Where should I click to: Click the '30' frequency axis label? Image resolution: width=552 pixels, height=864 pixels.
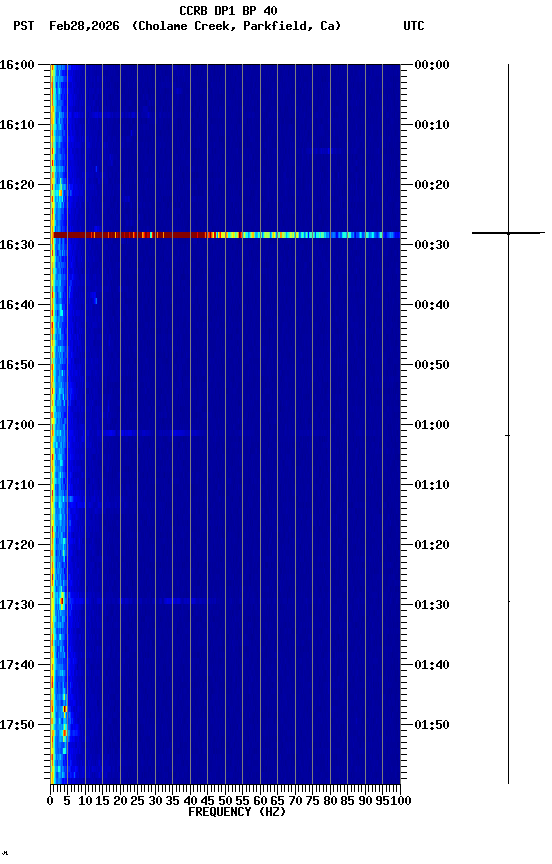click(155, 801)
